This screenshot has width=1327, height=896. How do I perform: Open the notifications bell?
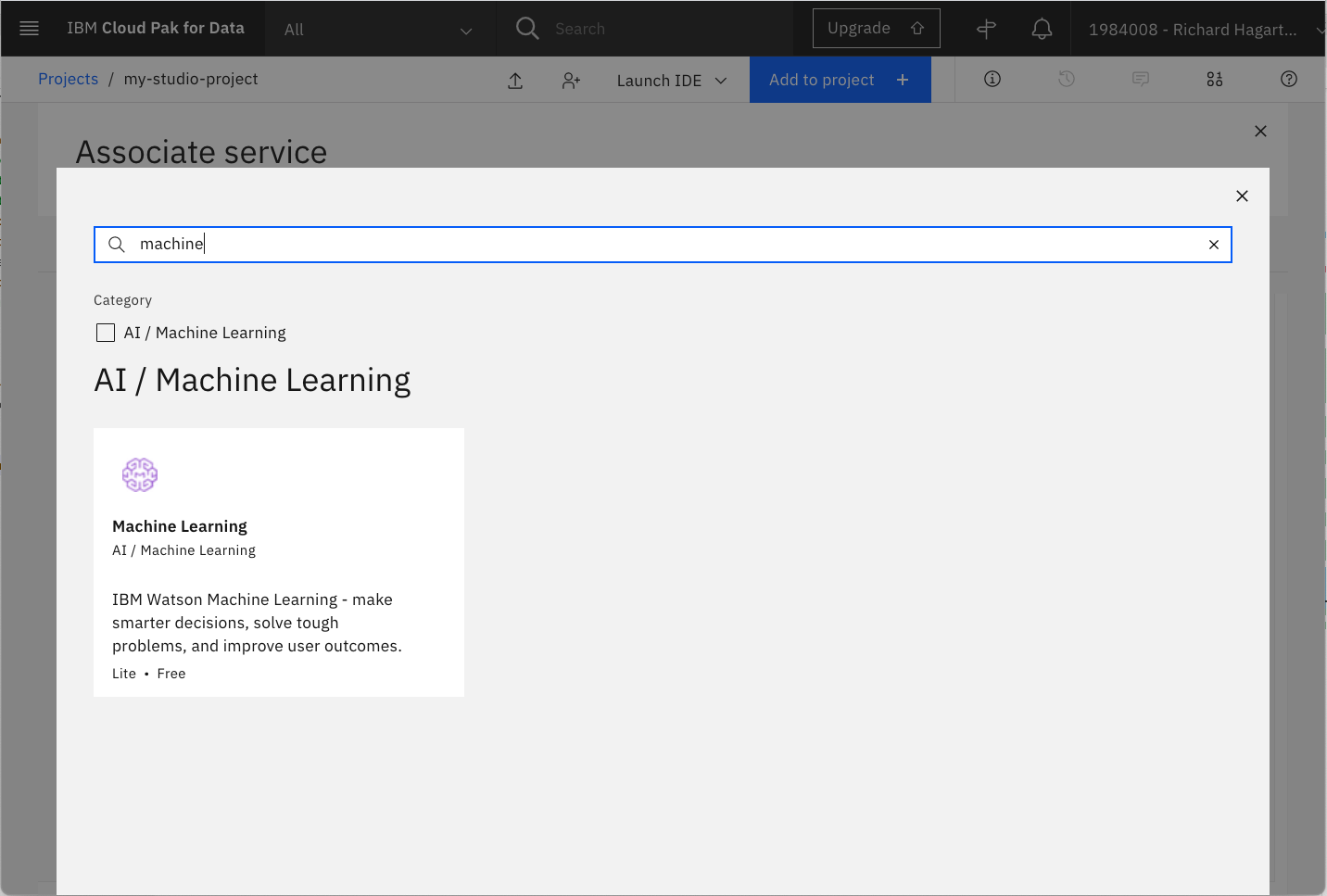1042,29
